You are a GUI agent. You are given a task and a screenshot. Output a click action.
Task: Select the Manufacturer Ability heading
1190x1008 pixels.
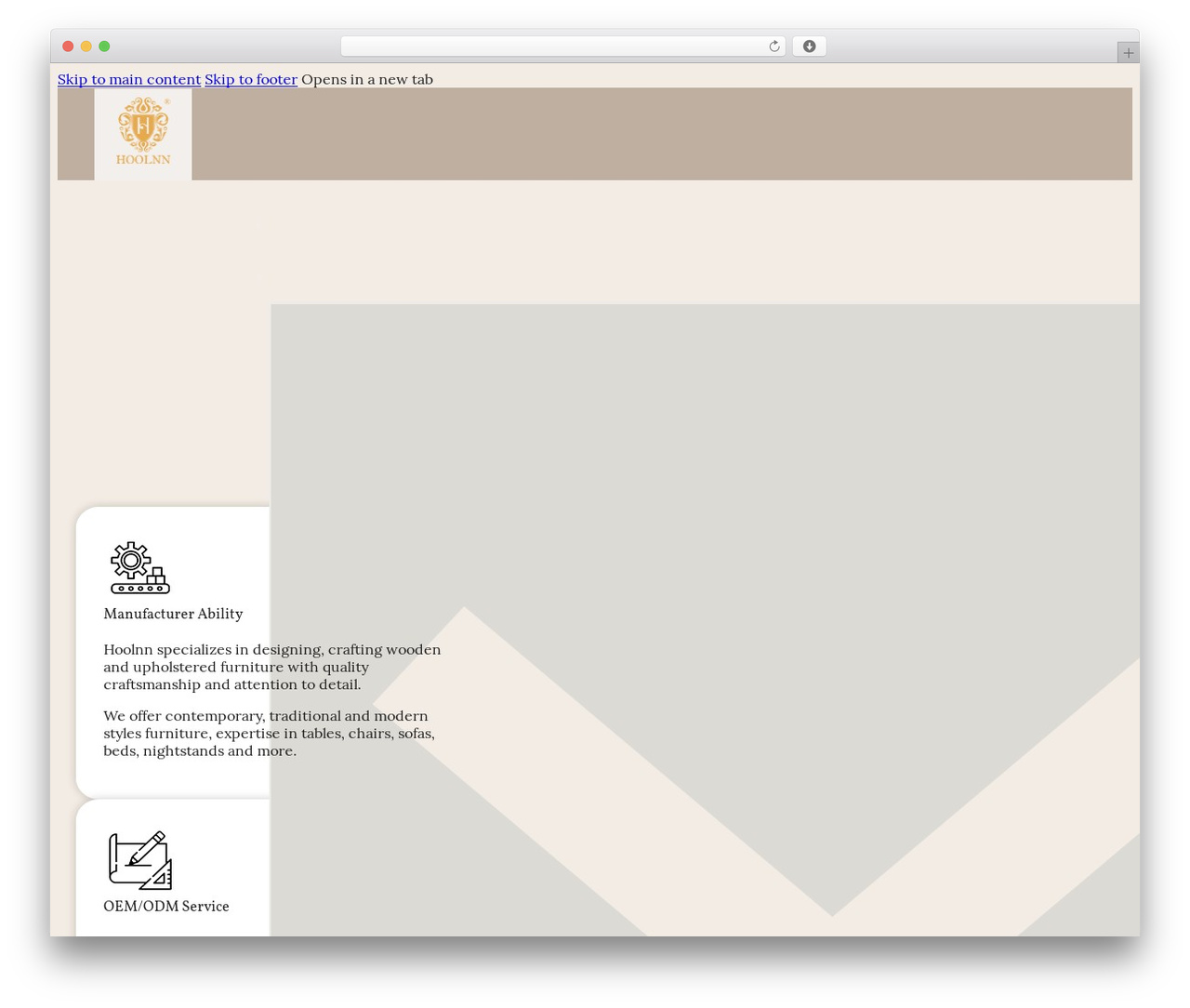173,614
